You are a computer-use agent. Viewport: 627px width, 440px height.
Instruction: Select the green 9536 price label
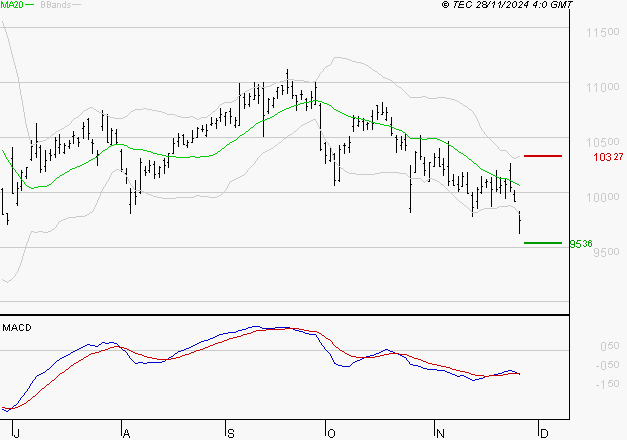pos(581,243)
